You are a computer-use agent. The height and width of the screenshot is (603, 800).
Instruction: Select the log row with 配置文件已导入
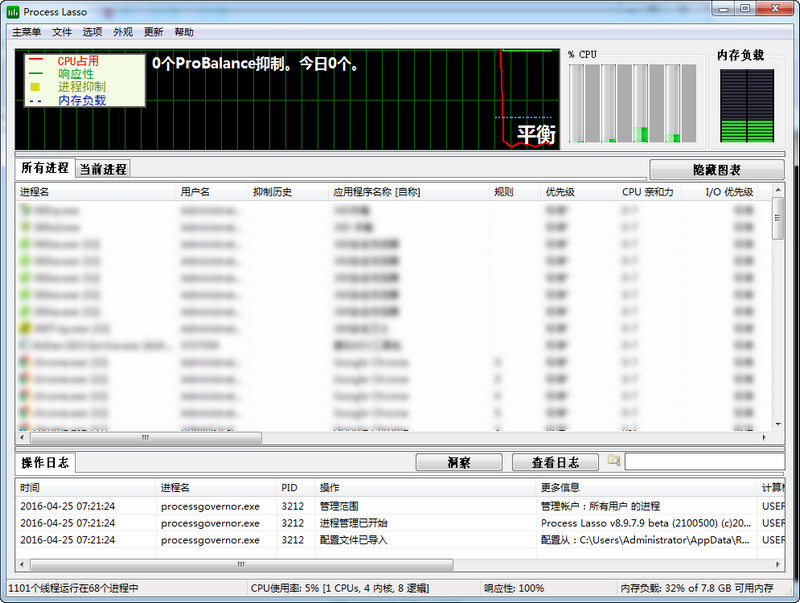400,540
